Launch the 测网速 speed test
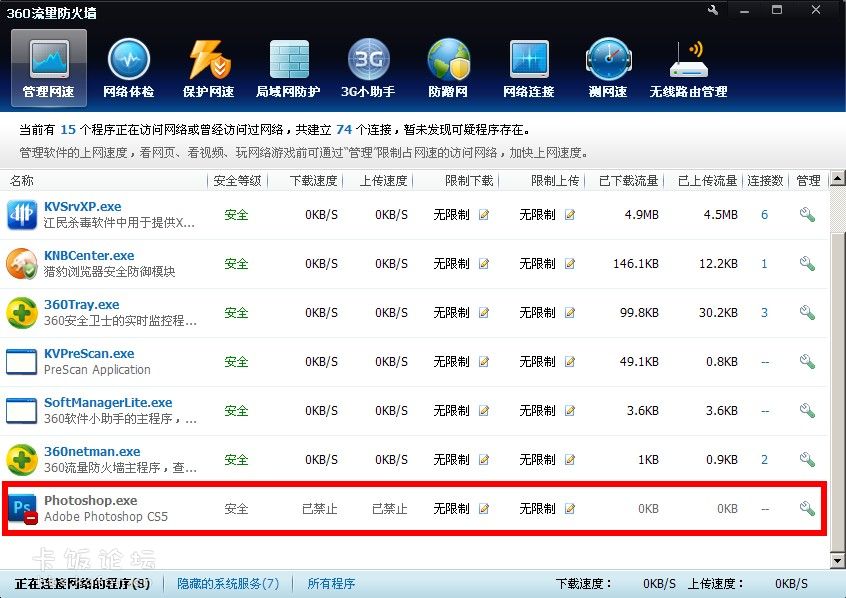The image size is (846, 598). point(608,67)
